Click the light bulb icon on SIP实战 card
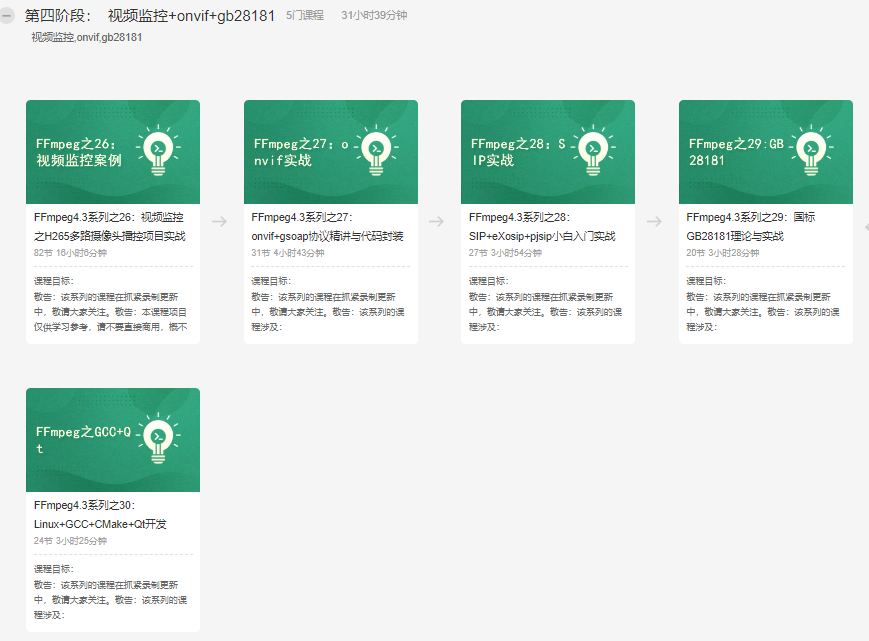Image resolution: width=869 pixels, height=641 pixels. 592,148
